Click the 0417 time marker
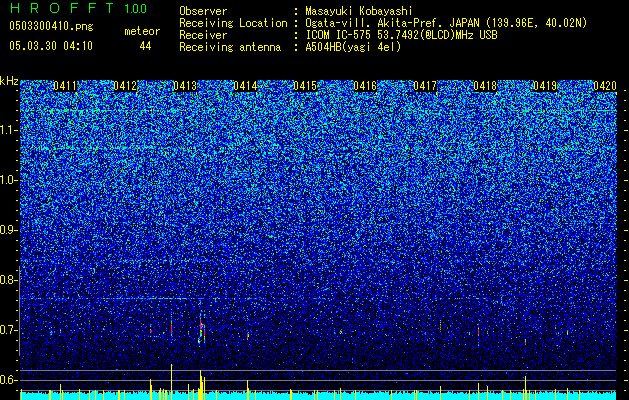This screenshot has height=400, width=629. pyautogui.click(x=425, y=86)
